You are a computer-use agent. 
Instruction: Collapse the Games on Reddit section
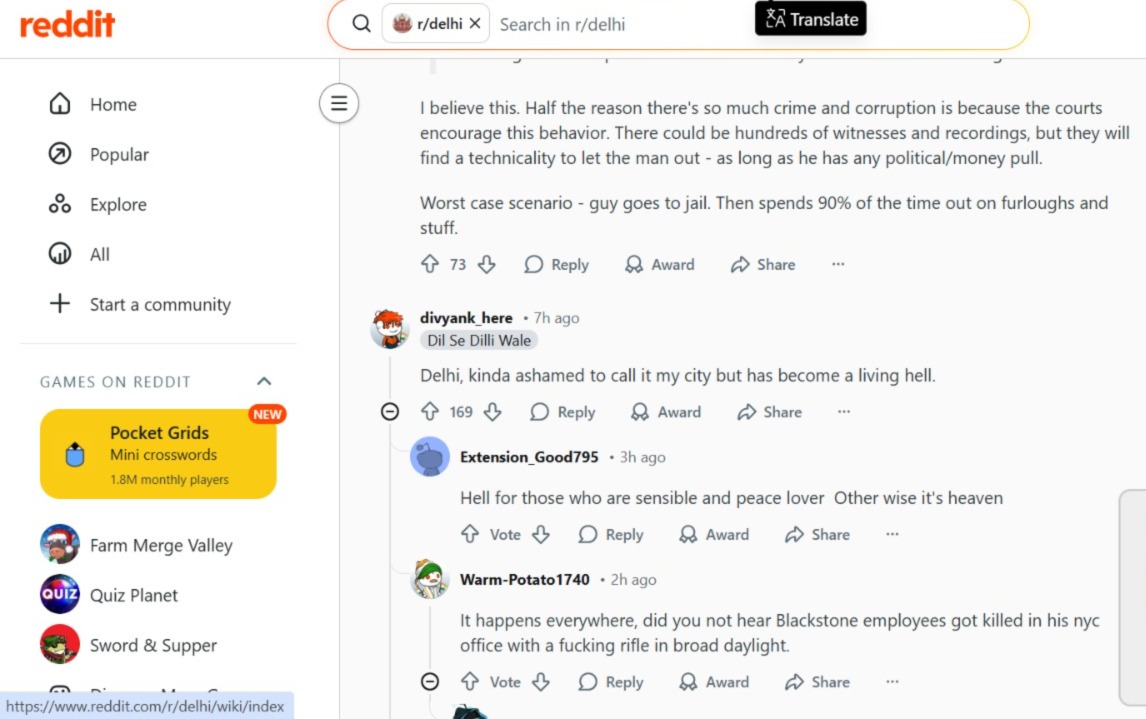click(264, 381)
